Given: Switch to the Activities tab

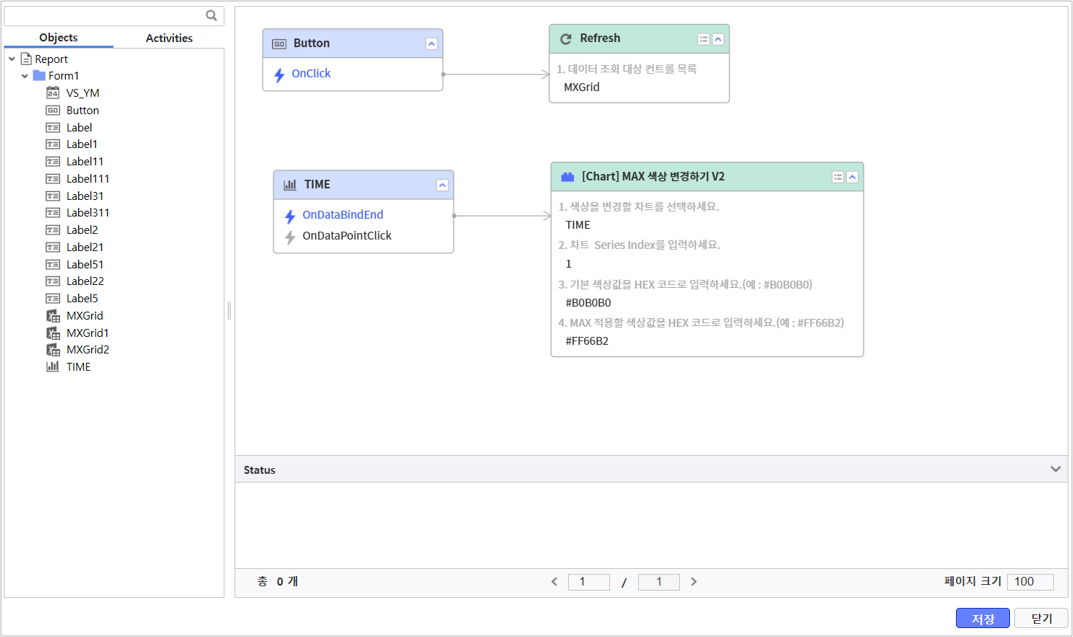Looking at the screenshot, I should click(x=169, y=38).
